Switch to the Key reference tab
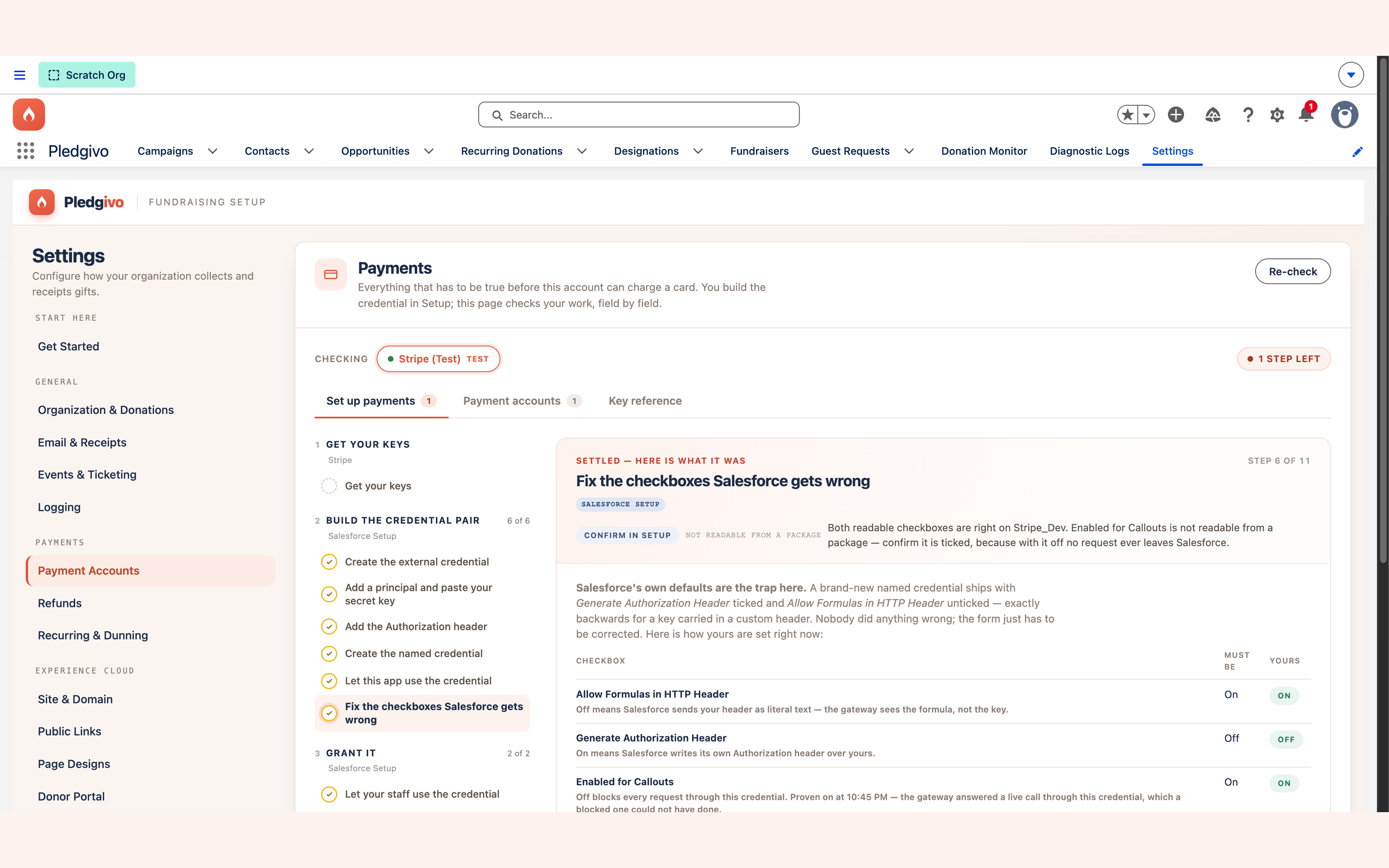Screen dimensions: 1389x868 645,401
